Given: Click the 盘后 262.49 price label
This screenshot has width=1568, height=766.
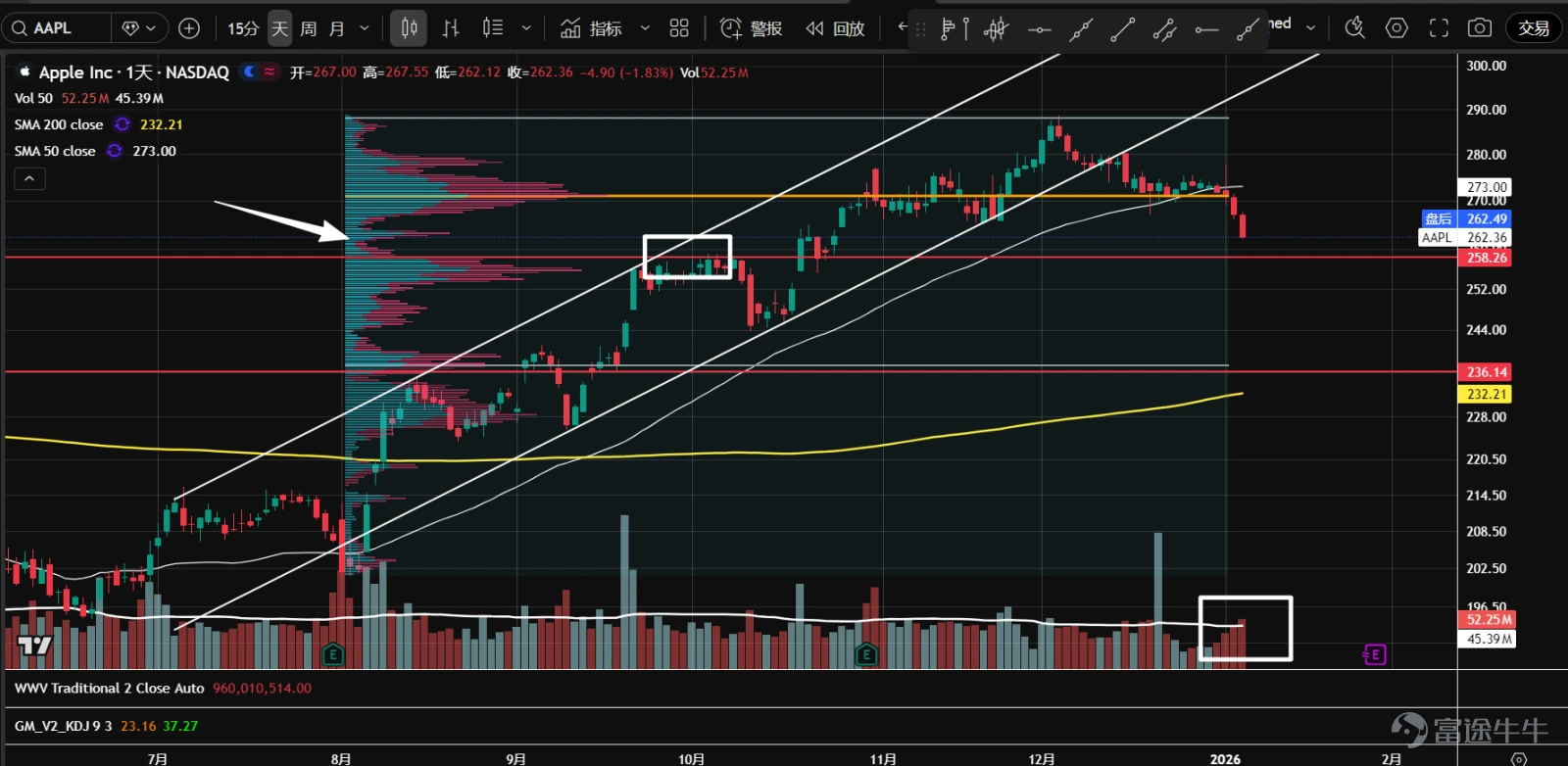Looking at the screenshot, I should pyautogui.click(x=1466, y=218).
